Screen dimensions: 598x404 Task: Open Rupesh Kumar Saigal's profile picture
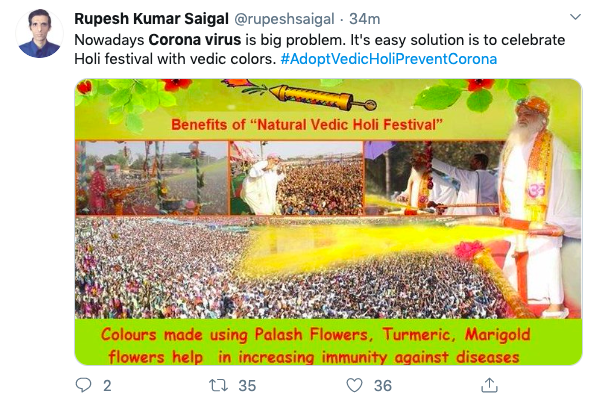(39, 34)
